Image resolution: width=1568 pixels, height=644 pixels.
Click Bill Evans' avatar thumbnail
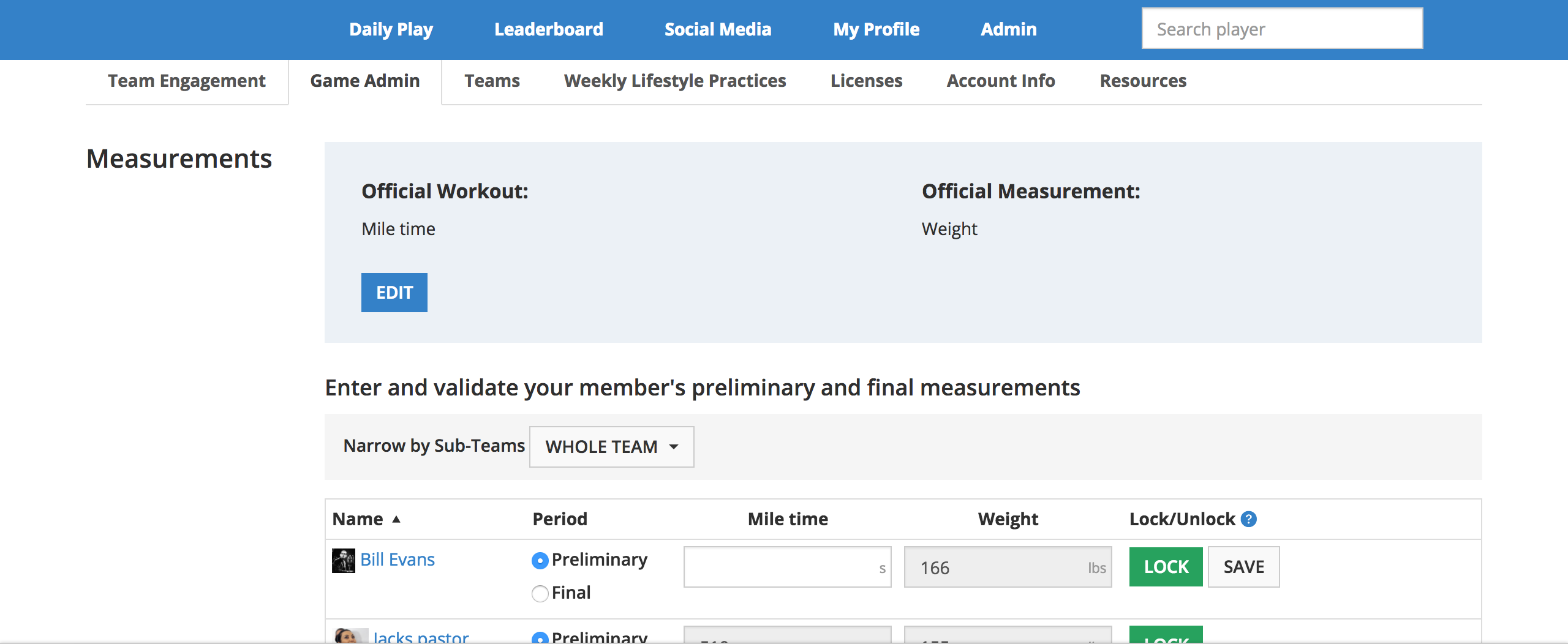344,560
